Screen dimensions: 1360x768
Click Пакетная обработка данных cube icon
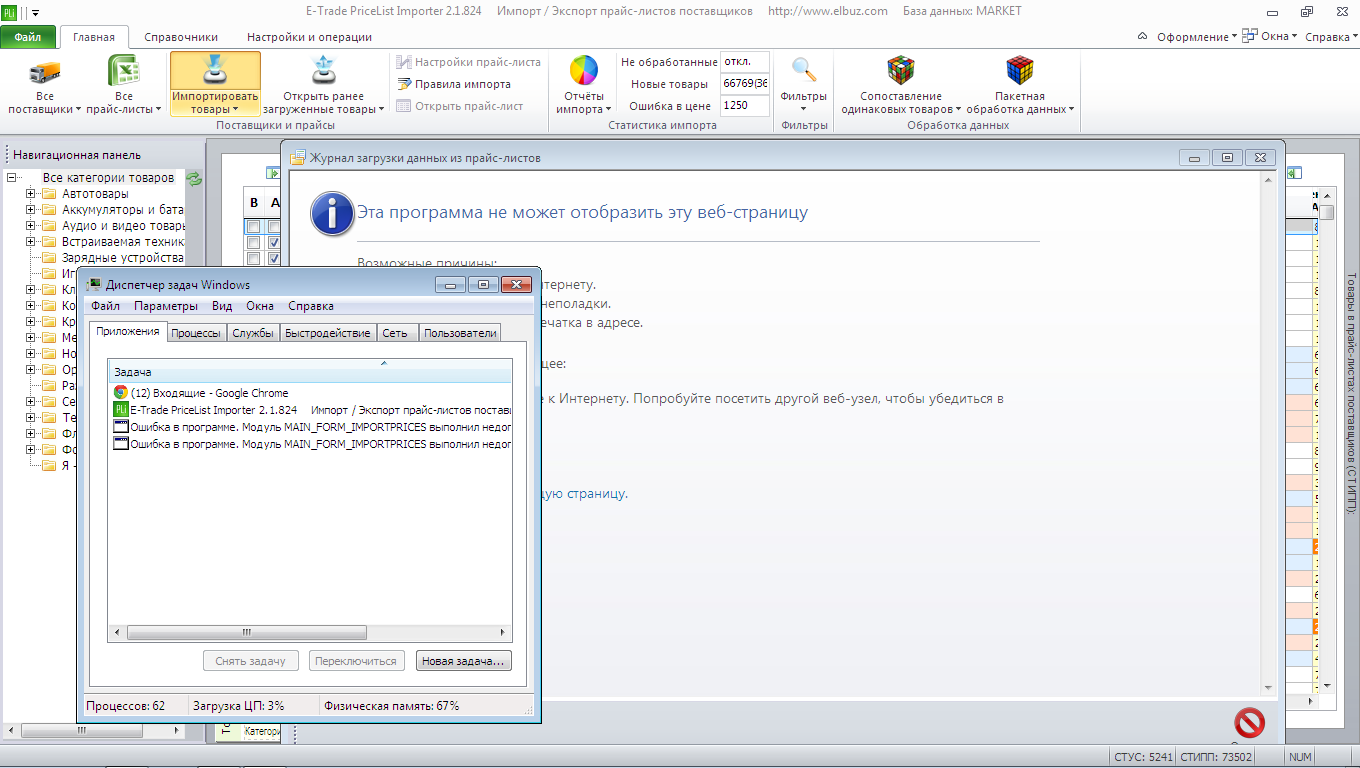pos(1020,71)
